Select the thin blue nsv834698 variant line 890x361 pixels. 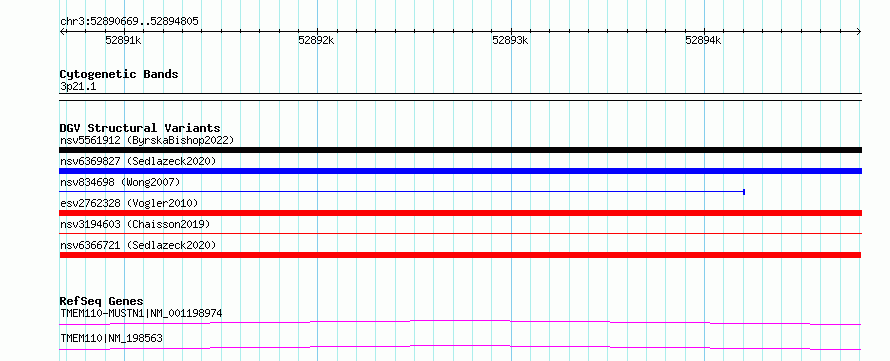[402, 192]
